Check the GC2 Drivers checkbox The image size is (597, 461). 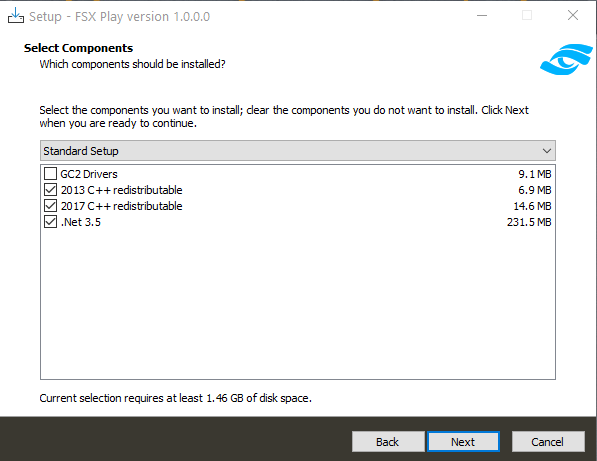tap(50, 174)
